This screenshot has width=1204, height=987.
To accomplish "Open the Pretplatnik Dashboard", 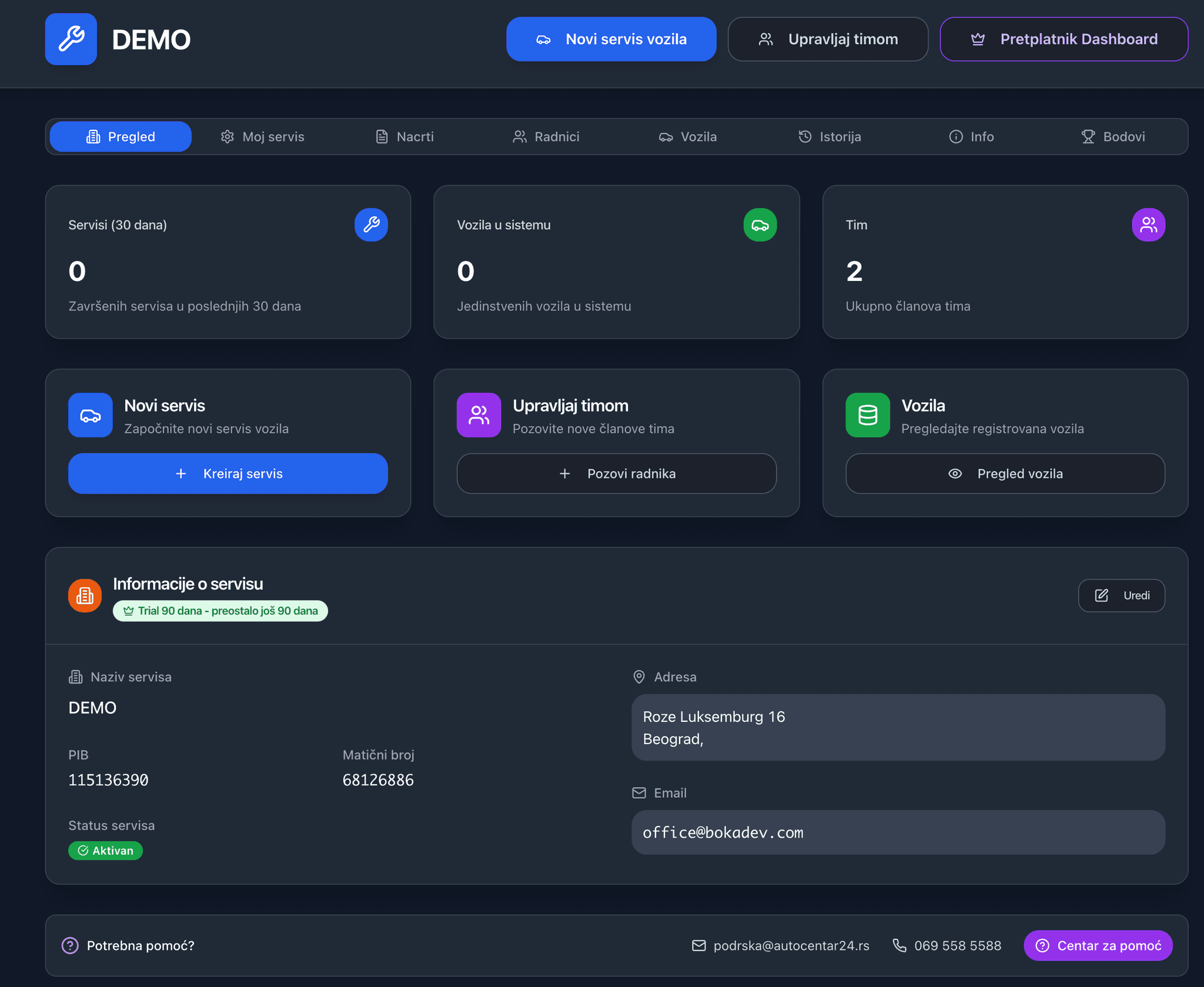I will [1064, 39].
